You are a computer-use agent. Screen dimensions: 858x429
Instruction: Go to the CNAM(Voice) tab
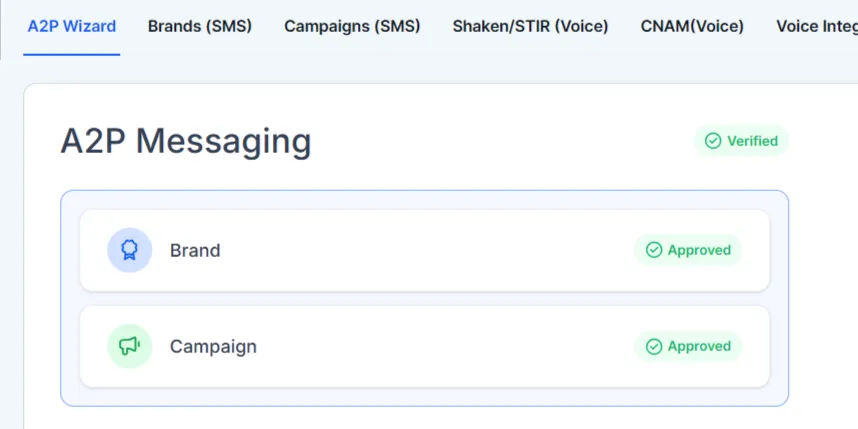point(692,26)
